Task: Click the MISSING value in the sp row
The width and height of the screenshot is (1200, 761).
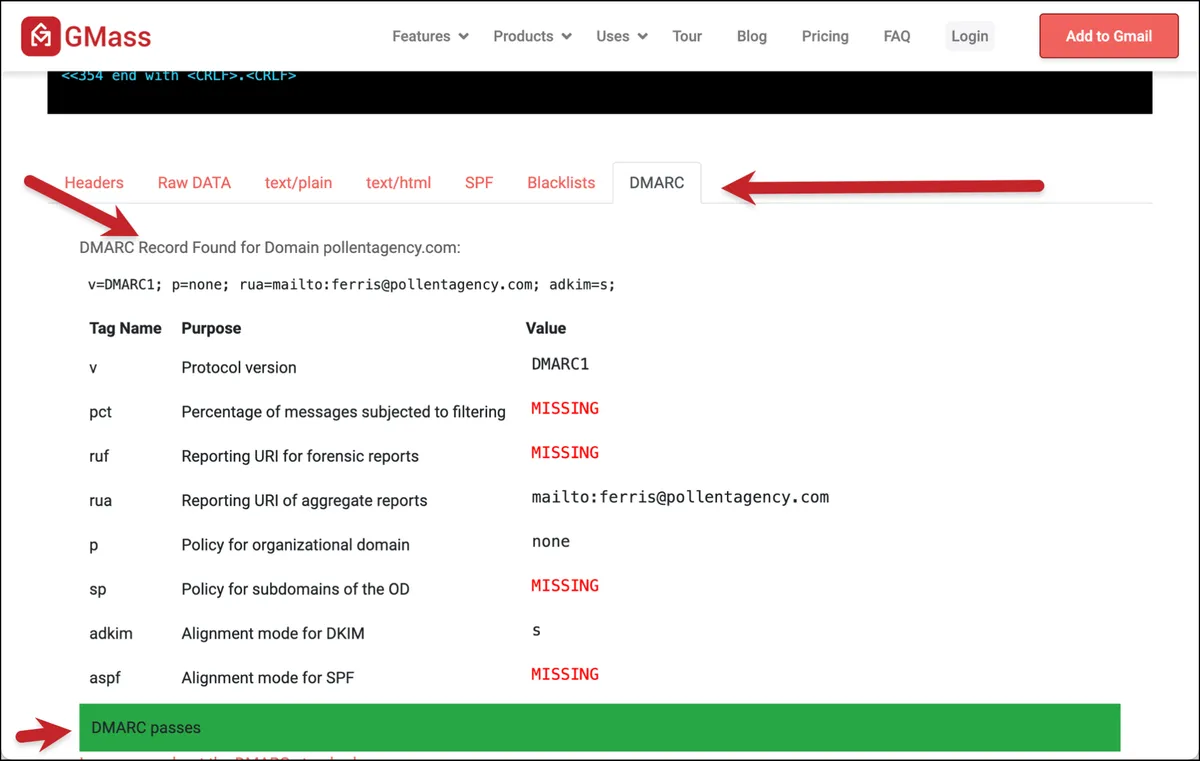Action: tap(565, 586)
